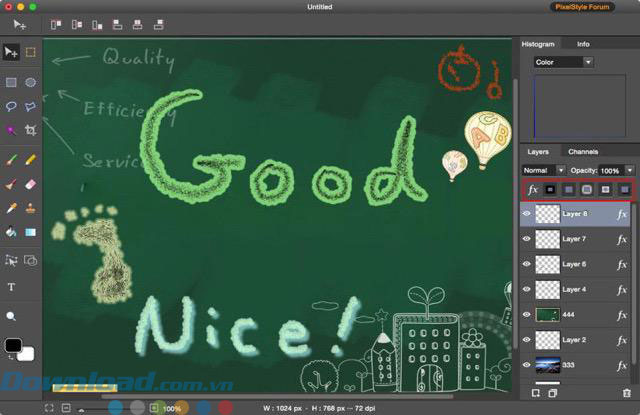Select the Layer 7 thumbnail
The image size is (640, 415).
[546, 239]
